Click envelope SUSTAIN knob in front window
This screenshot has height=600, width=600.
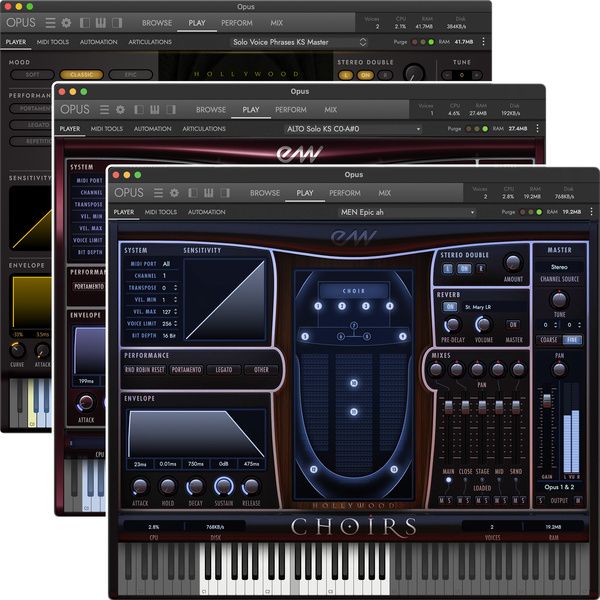click(x=223, y=486)
